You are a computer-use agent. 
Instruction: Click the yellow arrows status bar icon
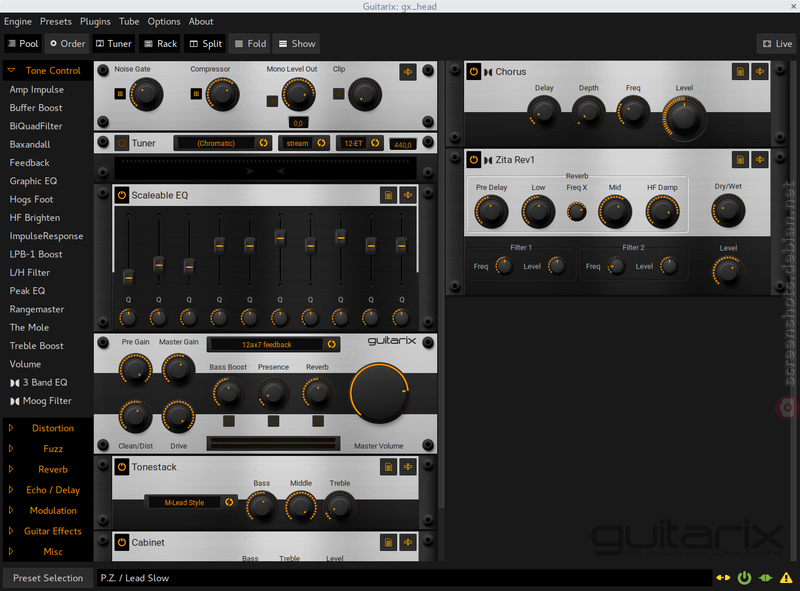tap(723, 578)
